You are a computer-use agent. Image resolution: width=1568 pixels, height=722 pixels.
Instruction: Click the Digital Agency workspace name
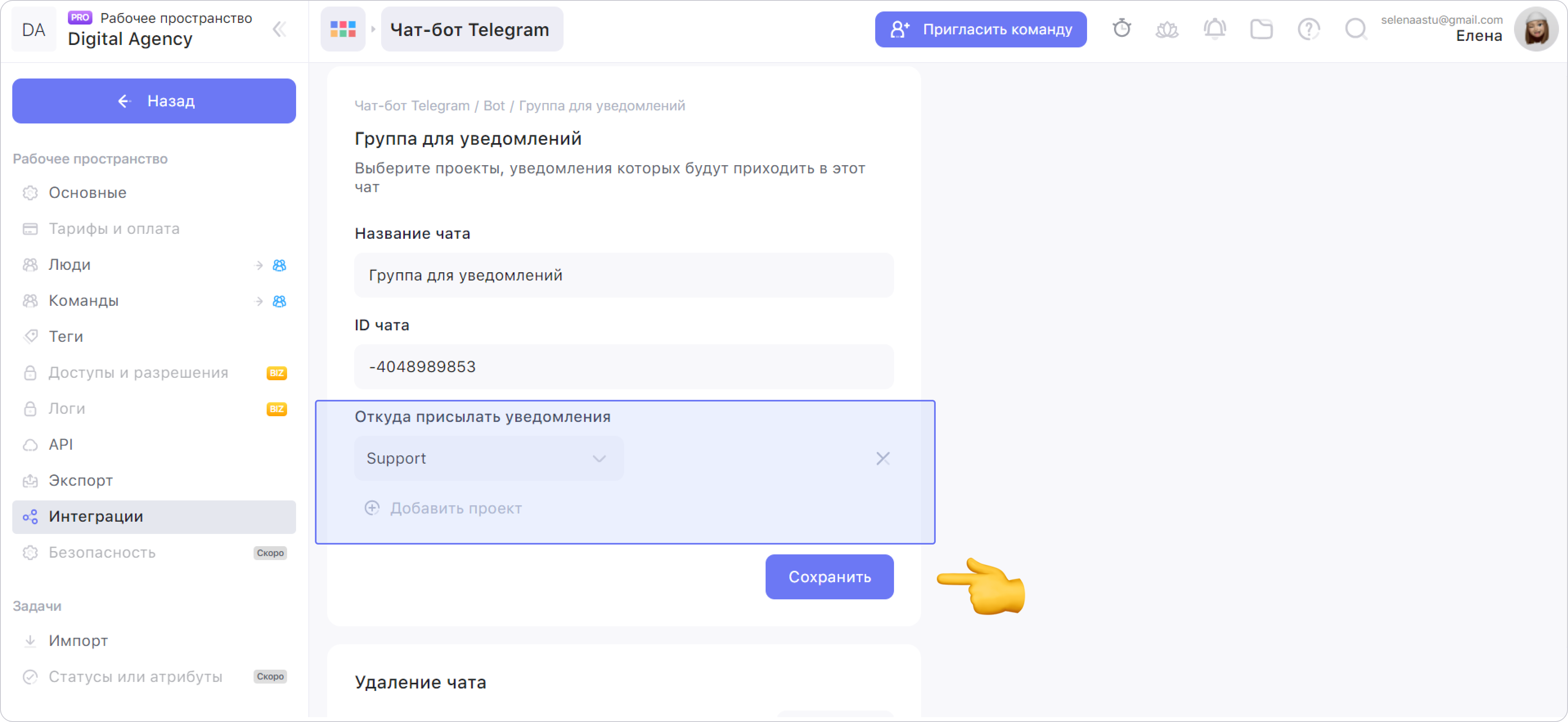tap(130, 39)
